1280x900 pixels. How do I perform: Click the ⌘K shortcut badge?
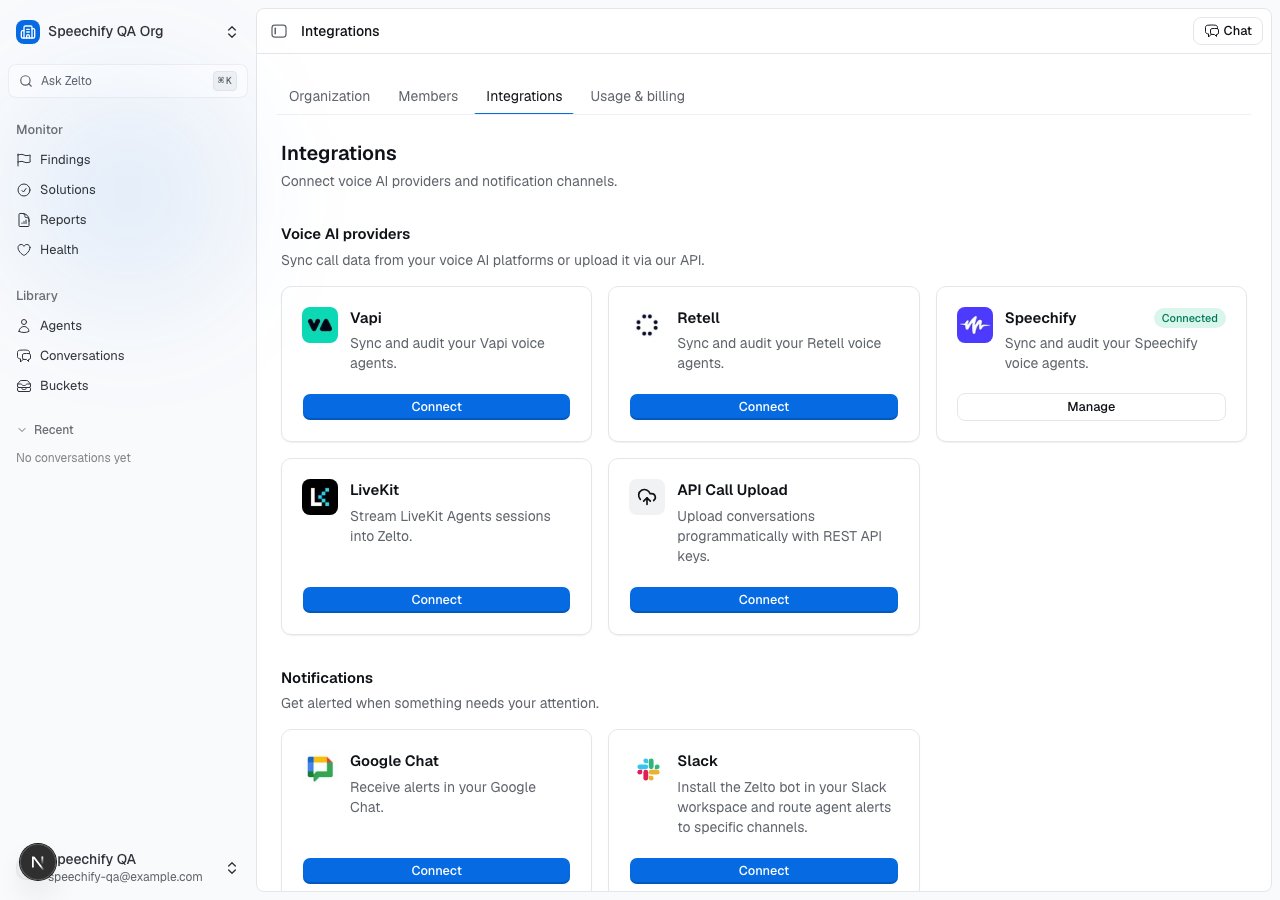(225, 81)
